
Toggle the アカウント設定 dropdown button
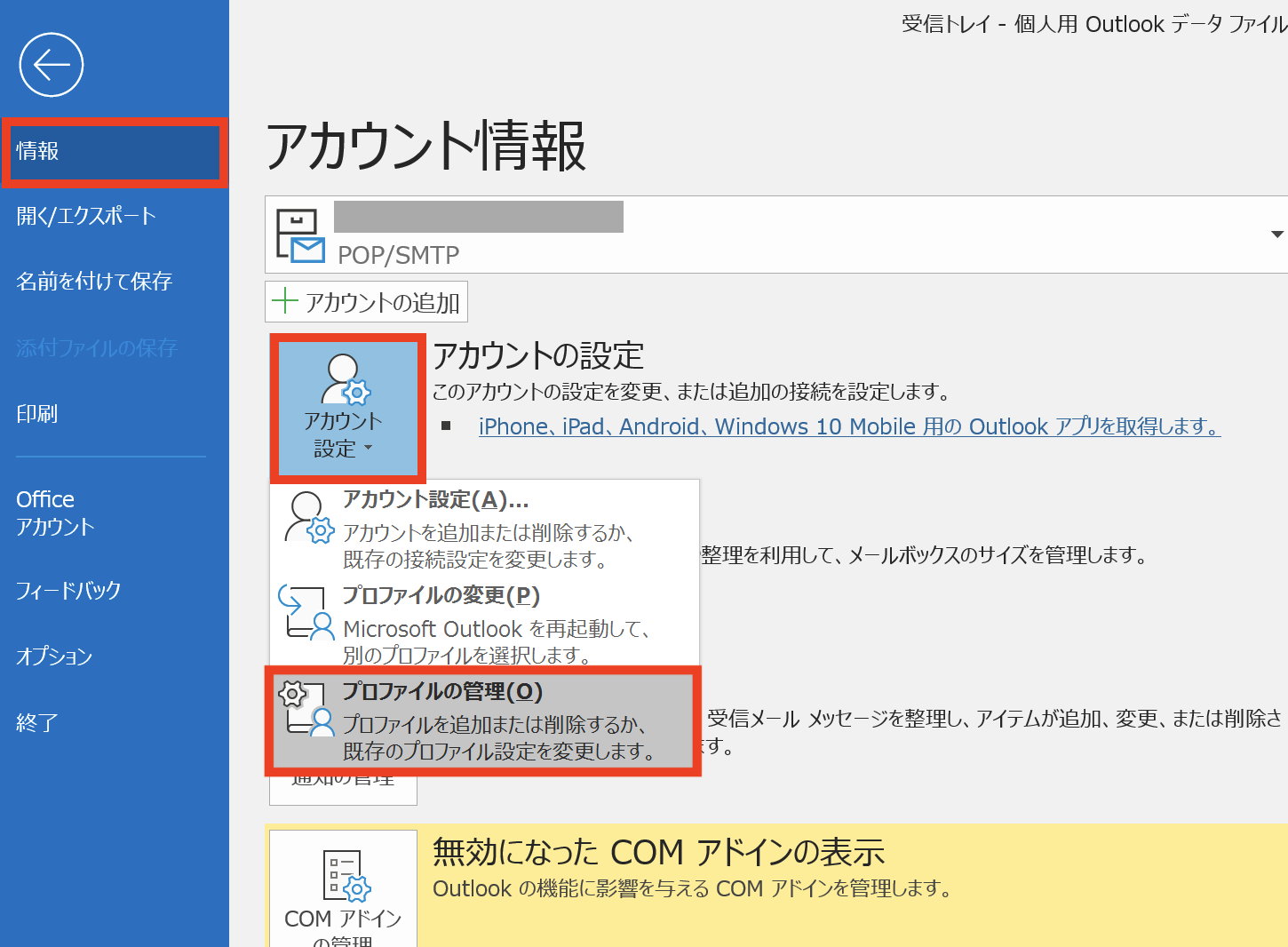click(347, 408)
